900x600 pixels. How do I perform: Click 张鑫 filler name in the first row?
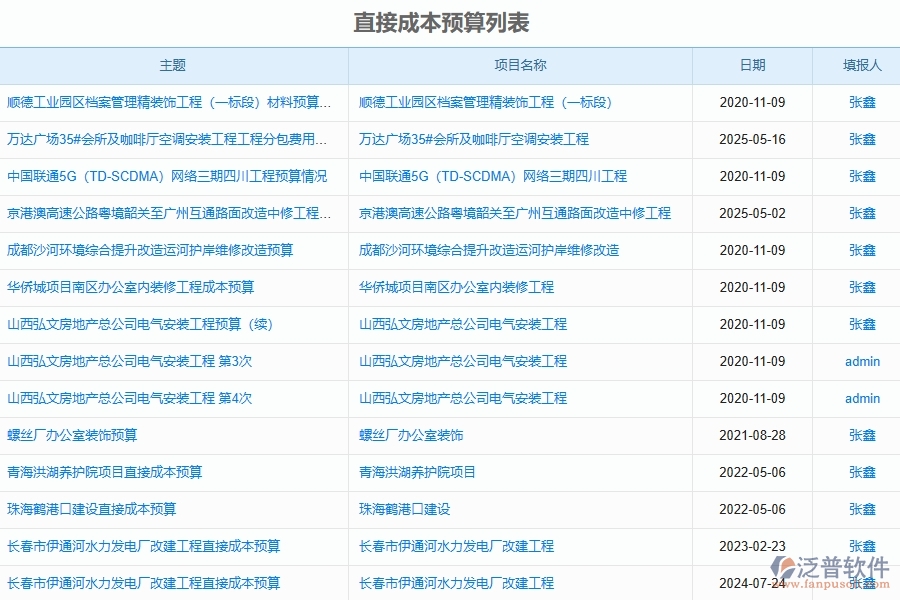click(x=860, y=102)
